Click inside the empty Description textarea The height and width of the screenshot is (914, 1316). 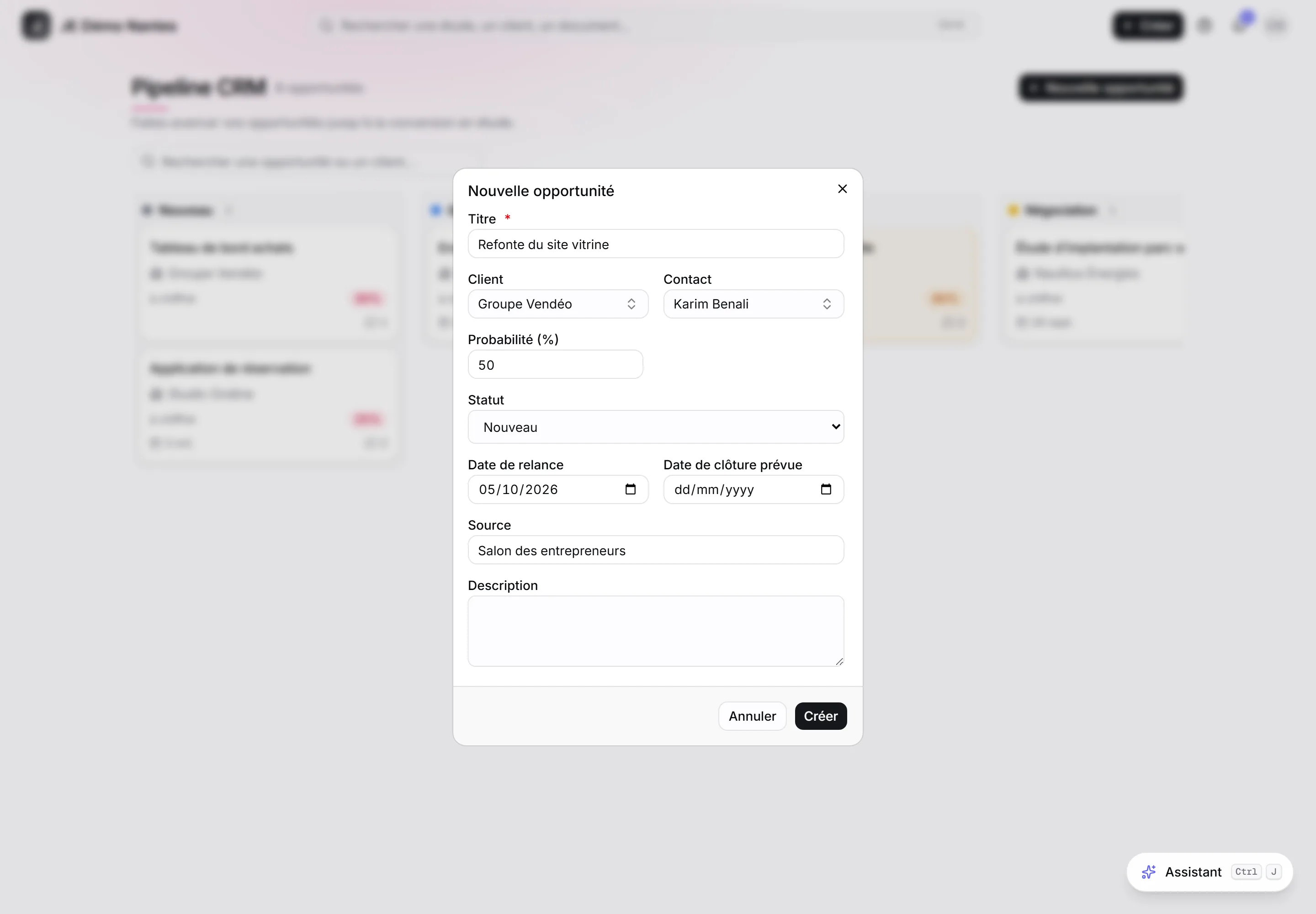[x=656, y=631]
